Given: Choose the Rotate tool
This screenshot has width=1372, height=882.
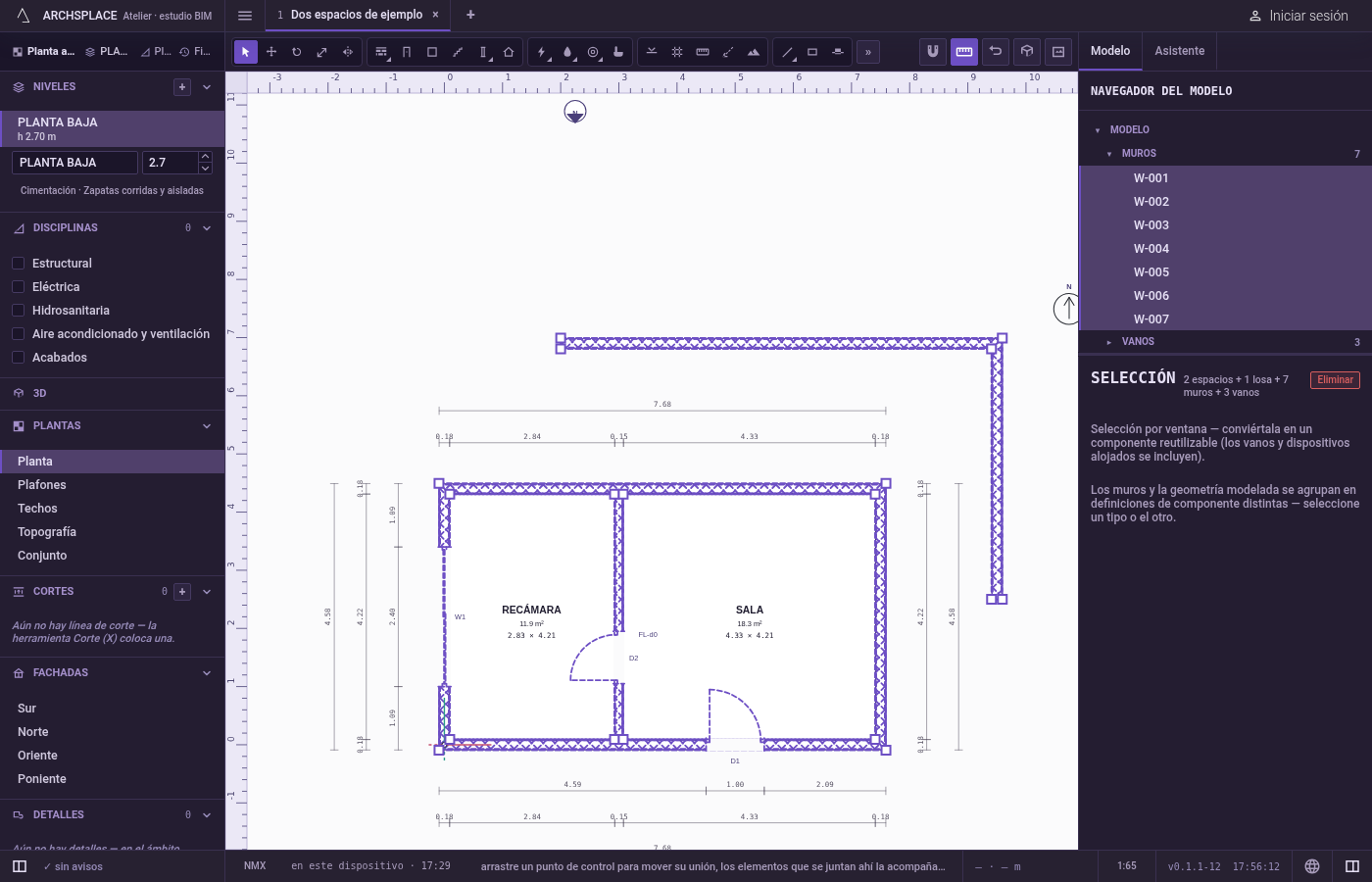Looking at the screenshot, I should tap(297, 52).
